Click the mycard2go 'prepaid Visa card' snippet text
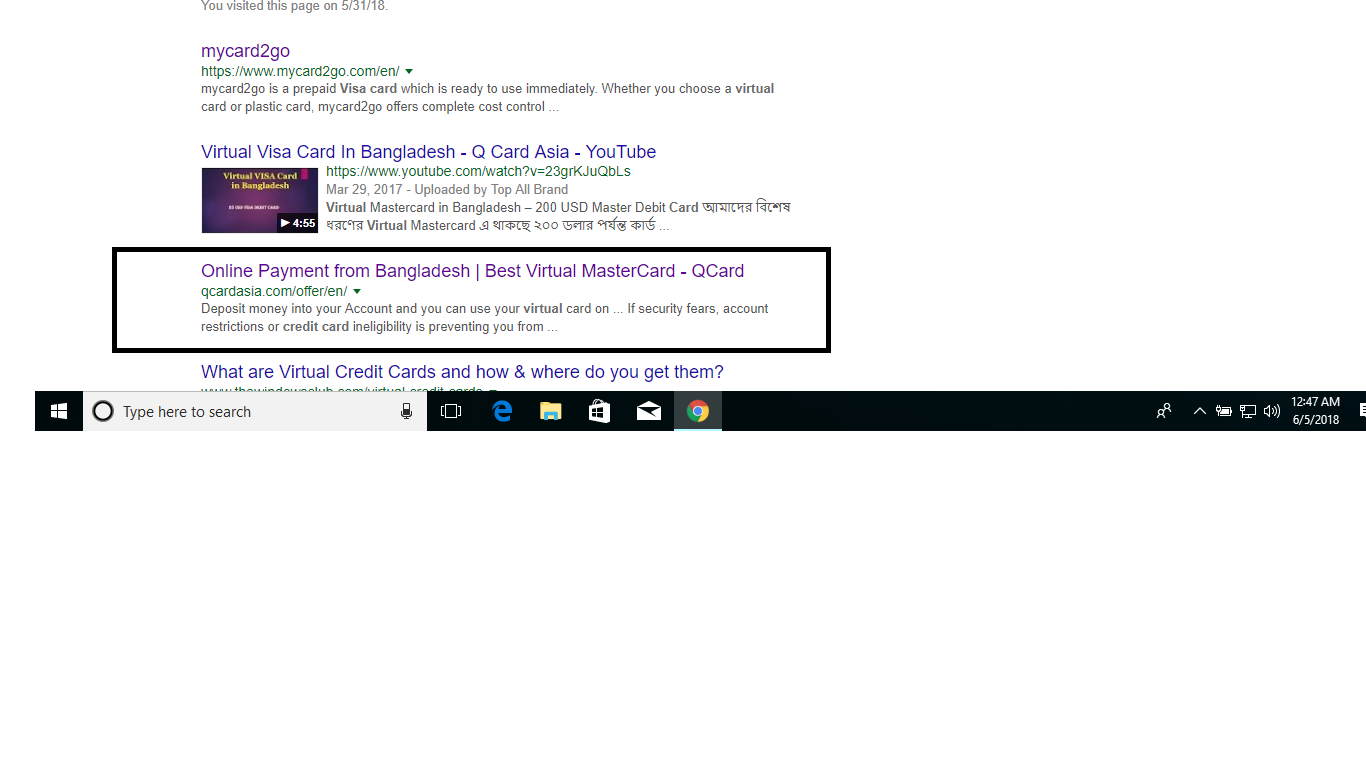This screenshot has width=1366, height=768. pos(488,98)
